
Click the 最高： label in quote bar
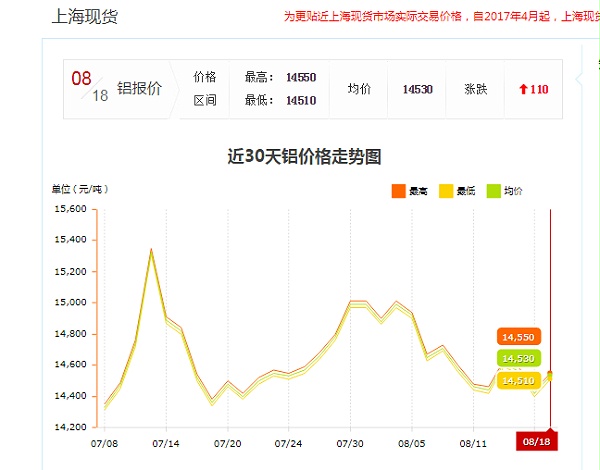[259, 77]
